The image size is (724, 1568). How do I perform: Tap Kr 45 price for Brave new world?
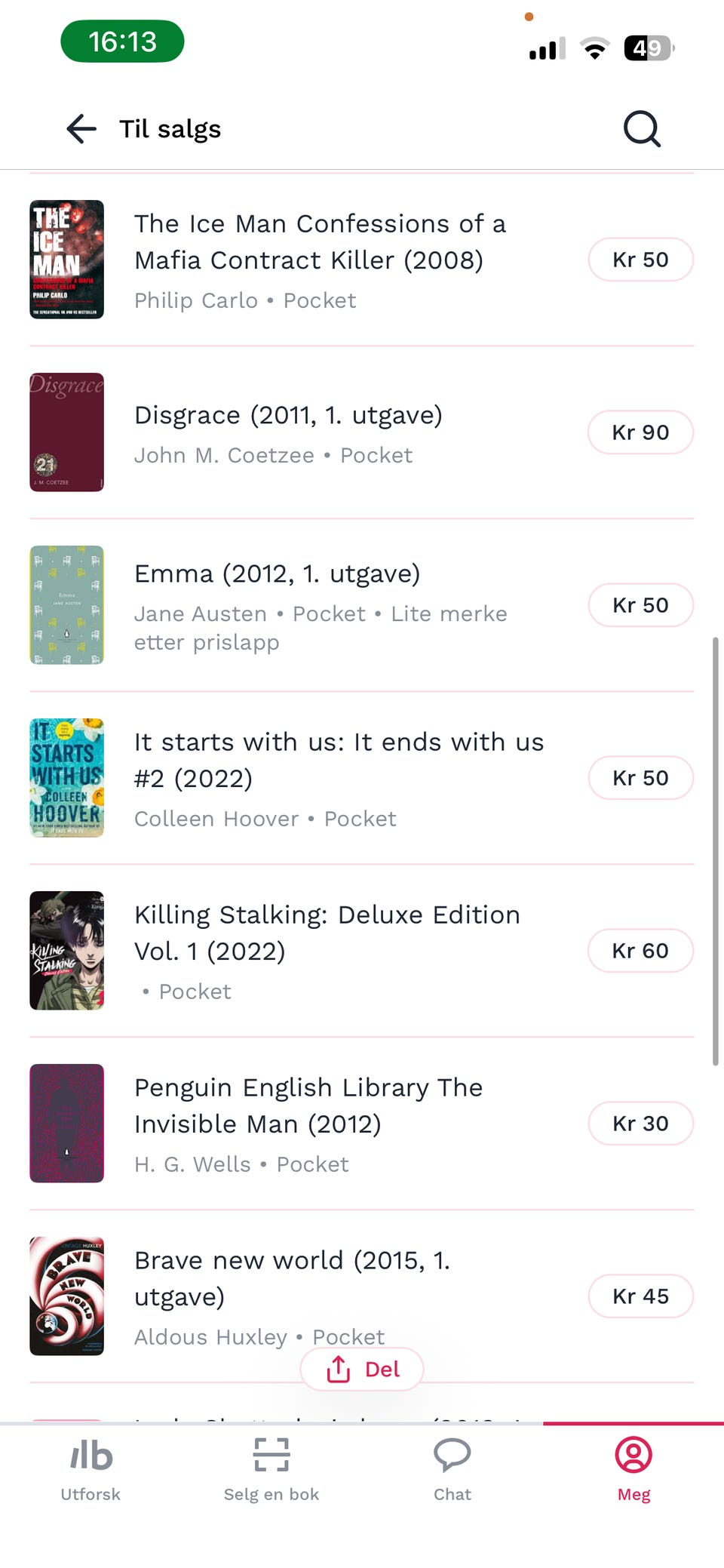tap(640, 1296)
